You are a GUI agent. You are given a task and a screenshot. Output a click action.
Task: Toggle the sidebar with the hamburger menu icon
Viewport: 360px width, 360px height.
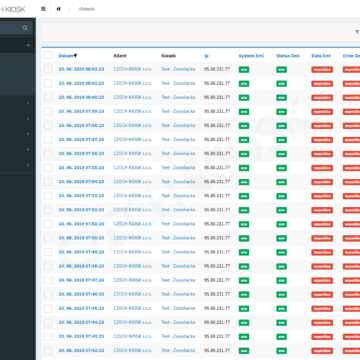coord(43,9)
